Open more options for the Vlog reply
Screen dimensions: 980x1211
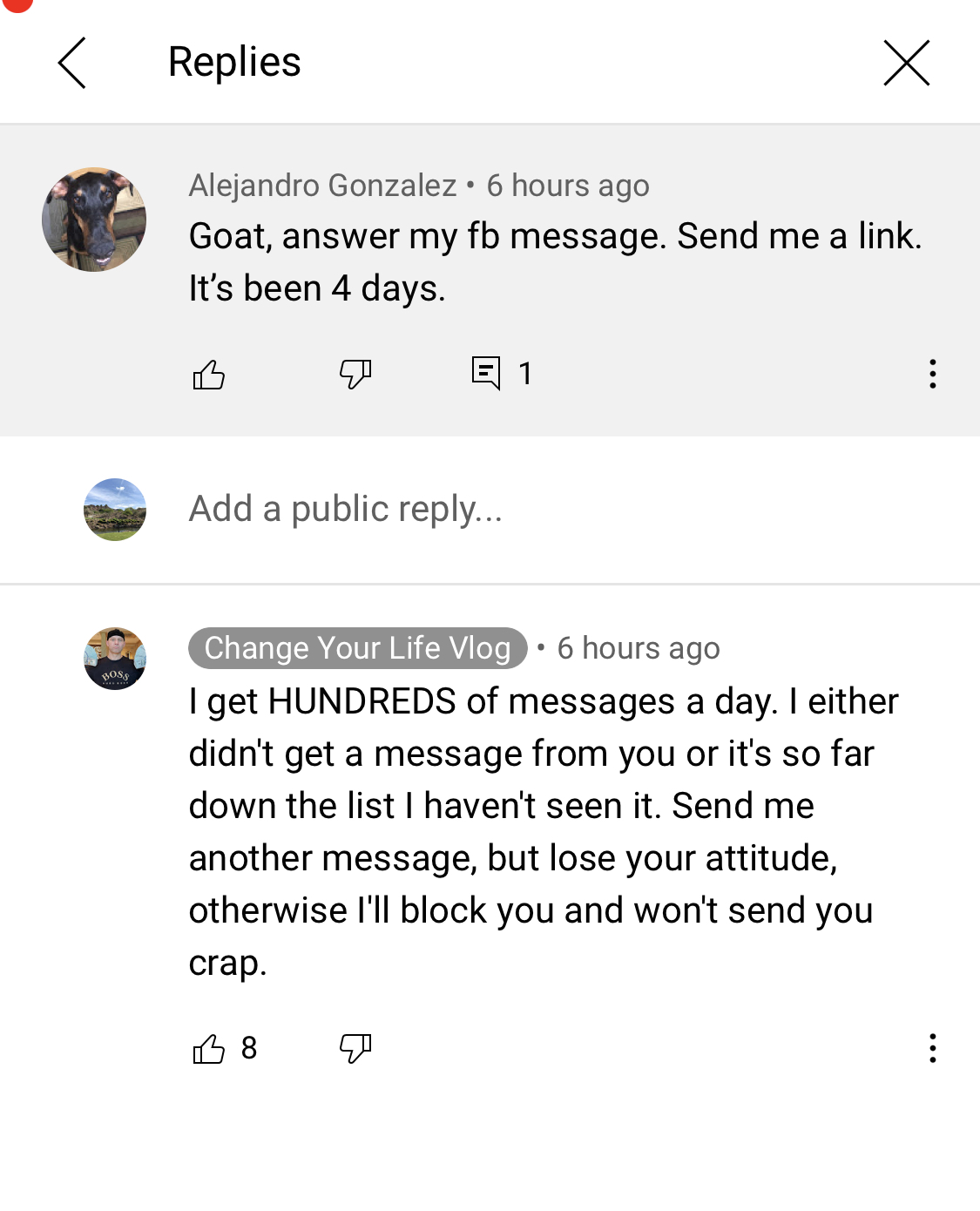(x=933, y=1048)
